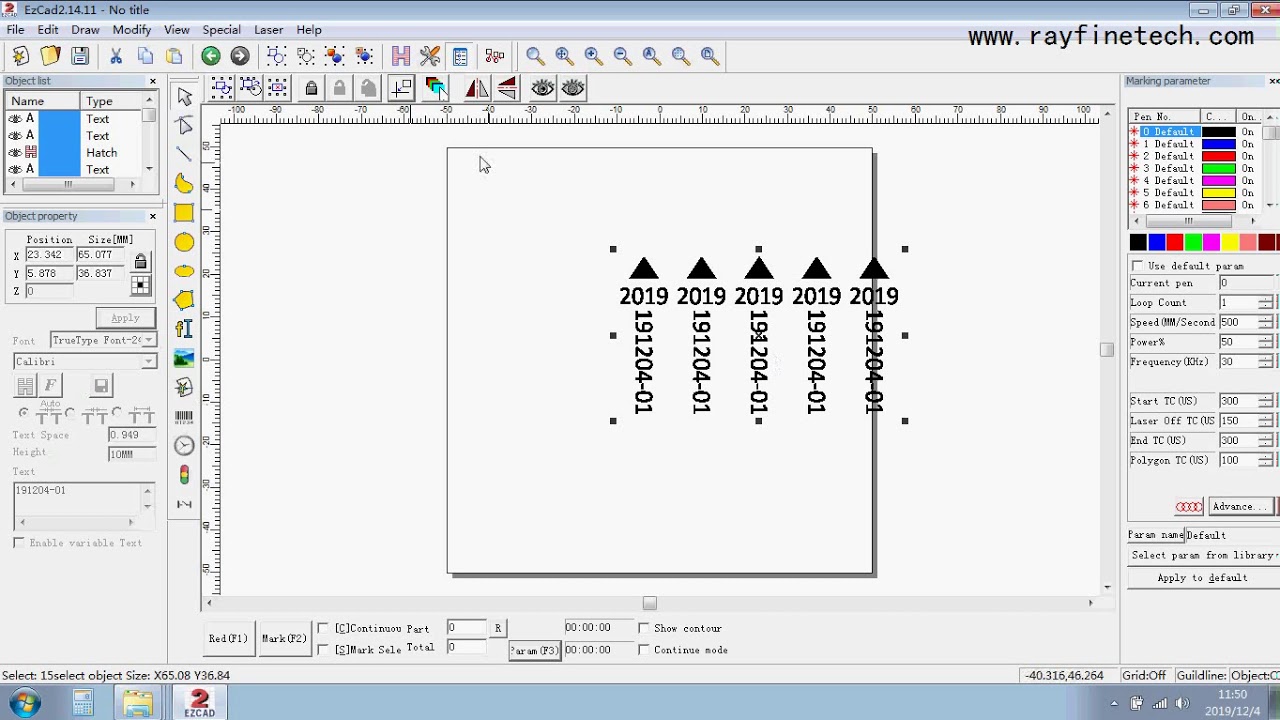The width and height of the screenshot is (1280, 720).
Task: Click the Apply to default button
Action: (x=1202, y=578)
